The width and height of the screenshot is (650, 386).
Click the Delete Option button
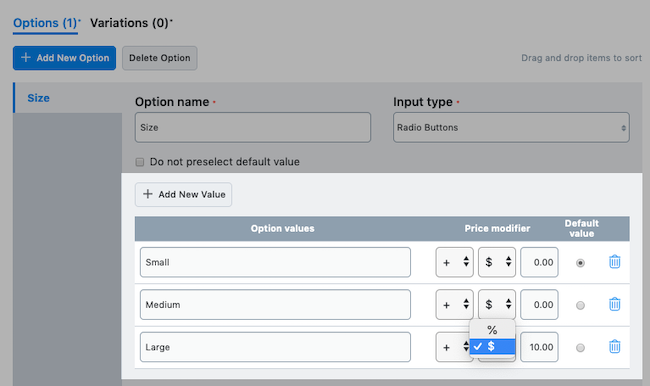[160, 58]
